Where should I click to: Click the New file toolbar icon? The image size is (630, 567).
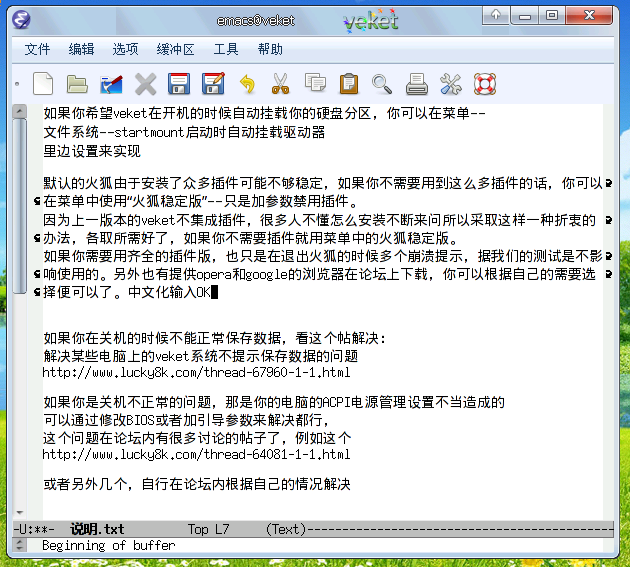coord(43,84)
